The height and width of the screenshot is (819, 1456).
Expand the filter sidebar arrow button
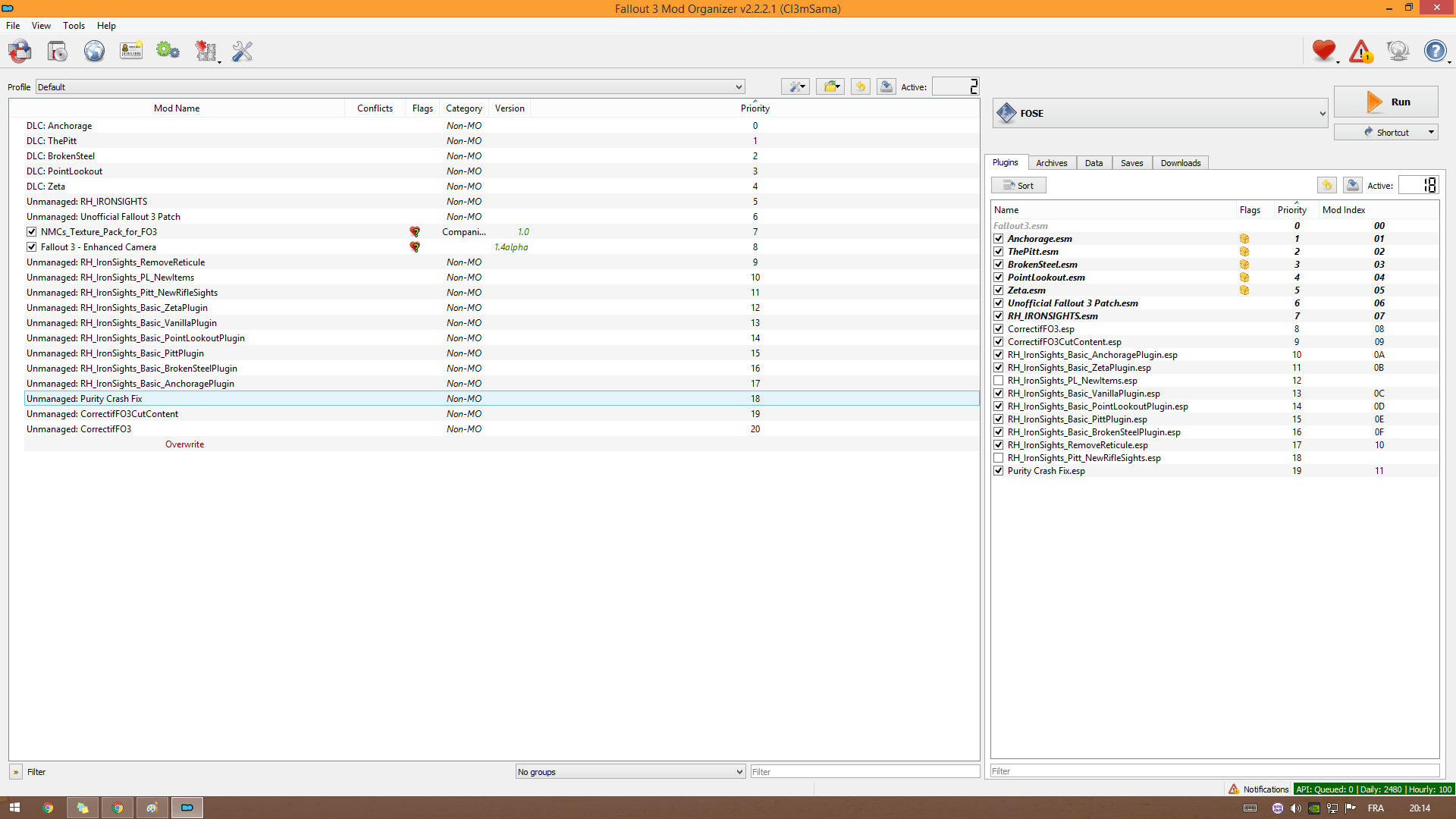pos(15,772)
